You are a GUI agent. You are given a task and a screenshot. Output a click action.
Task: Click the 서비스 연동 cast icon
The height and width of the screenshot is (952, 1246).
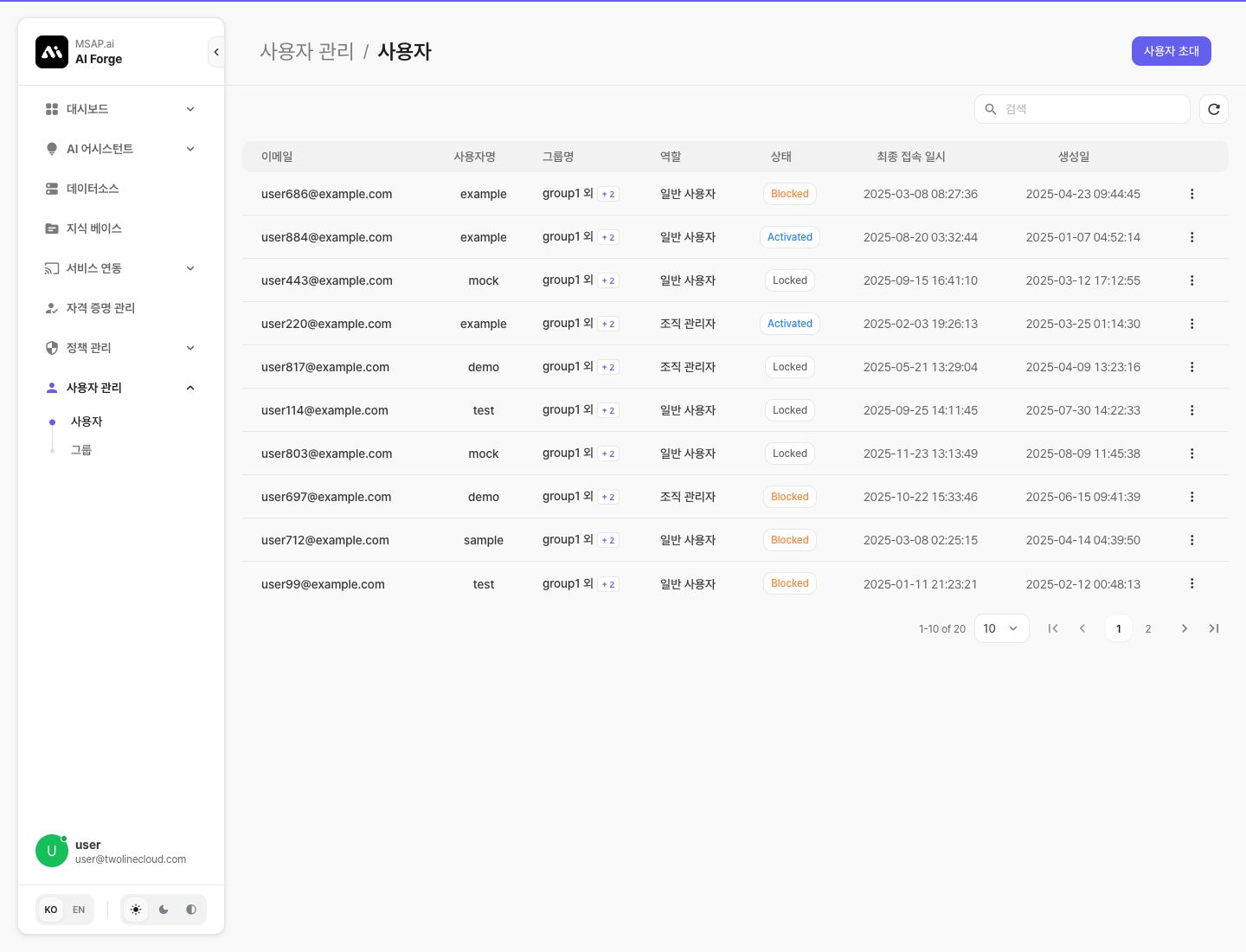[52, 268]
